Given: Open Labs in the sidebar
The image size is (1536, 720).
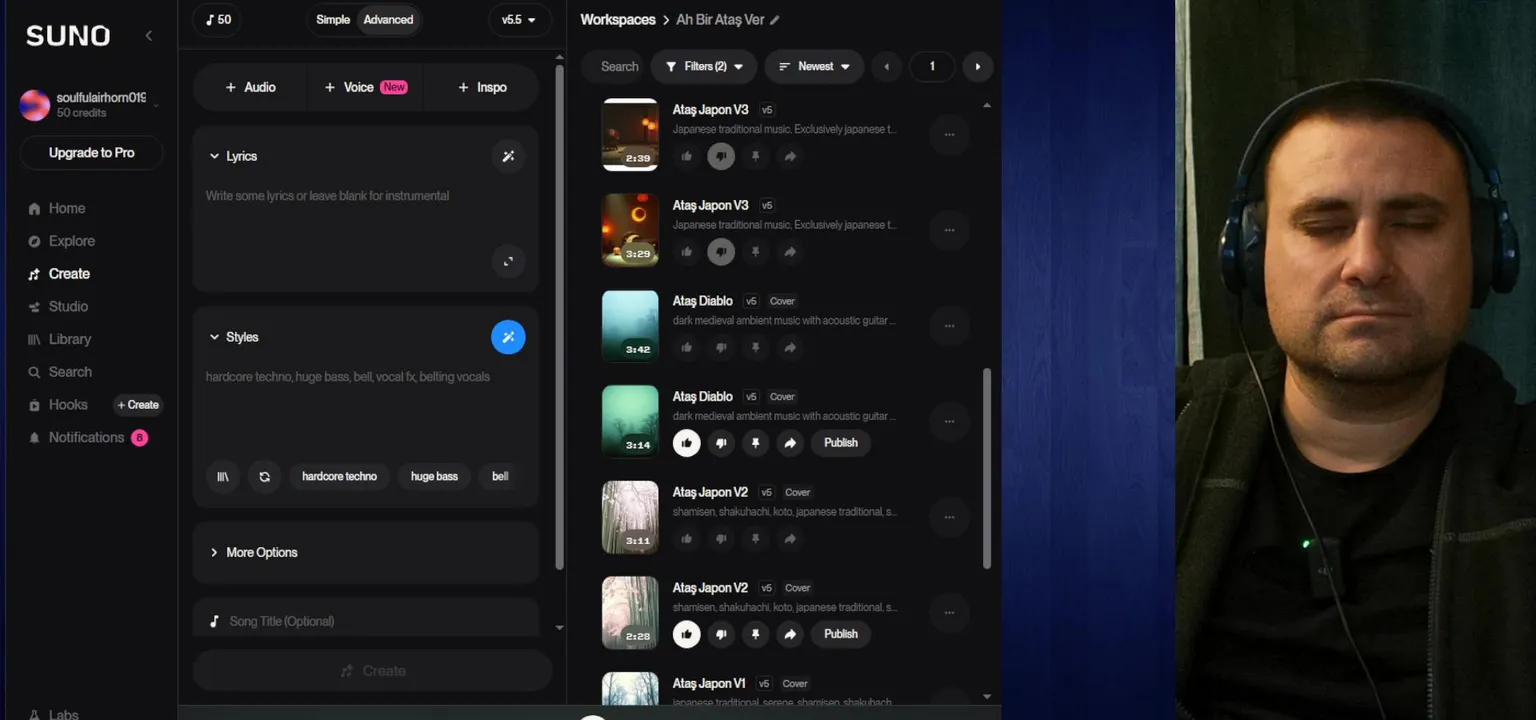Looking at the screenshot, I should pyautogui.click(x=55, y=714).
